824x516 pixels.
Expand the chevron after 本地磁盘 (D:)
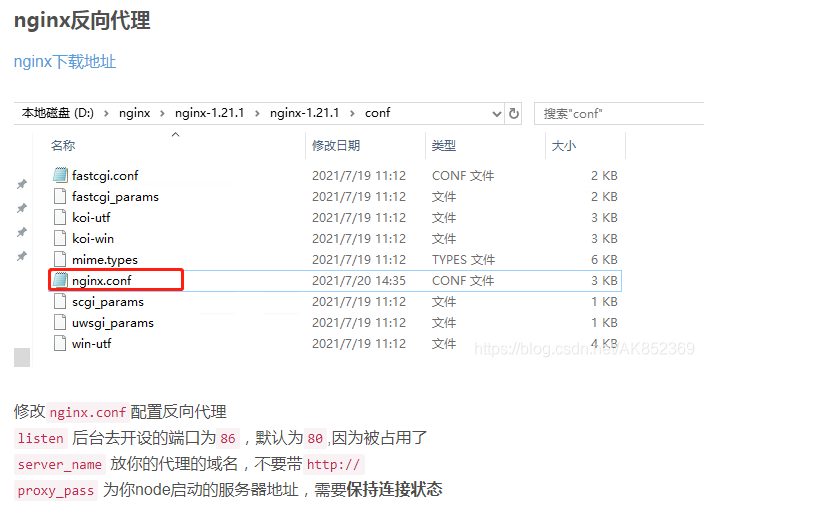coord(107,113)
